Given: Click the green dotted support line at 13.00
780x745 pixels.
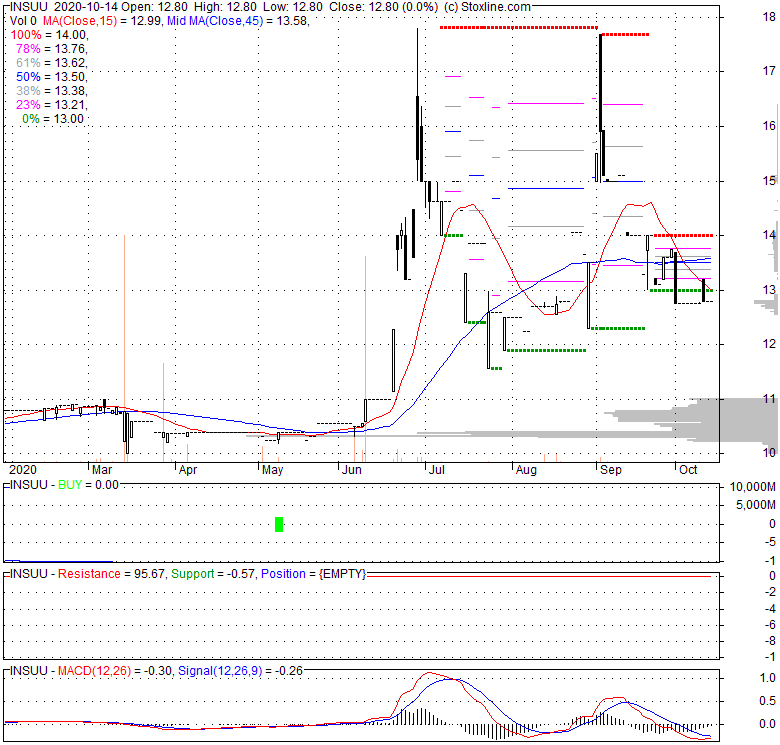Looking at the screenshot, I should [682, 290].
